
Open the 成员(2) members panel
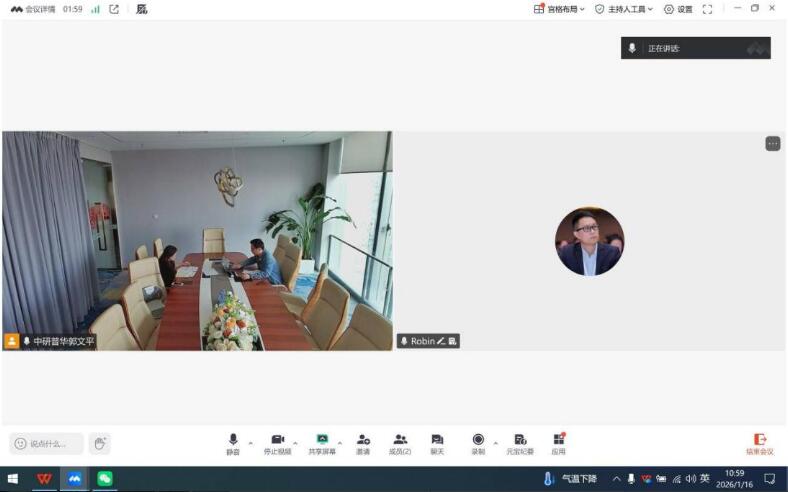(x=400, y=443)
